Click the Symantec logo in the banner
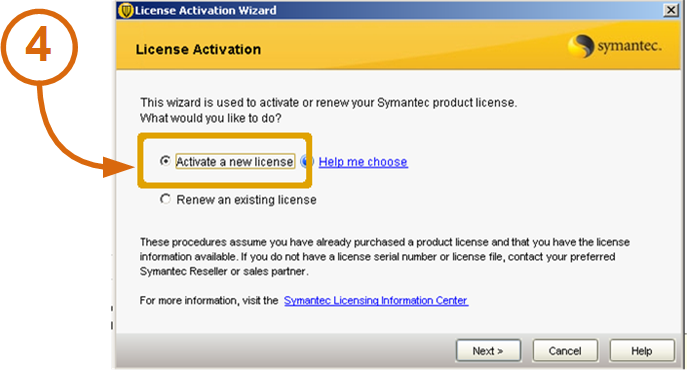 pyautogui.click(x=615, y=46)
